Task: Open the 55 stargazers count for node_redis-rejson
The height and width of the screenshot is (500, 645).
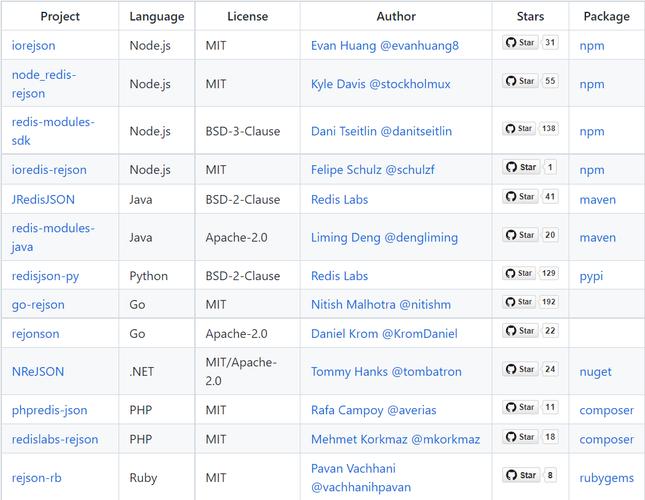Action: pos(550,81)
